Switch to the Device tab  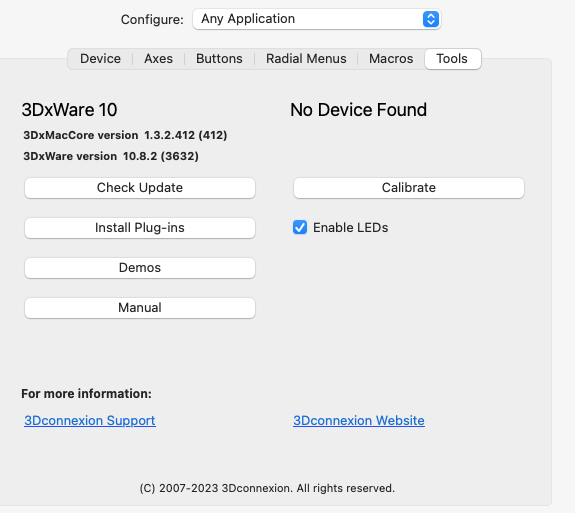[x=100, y=59]
